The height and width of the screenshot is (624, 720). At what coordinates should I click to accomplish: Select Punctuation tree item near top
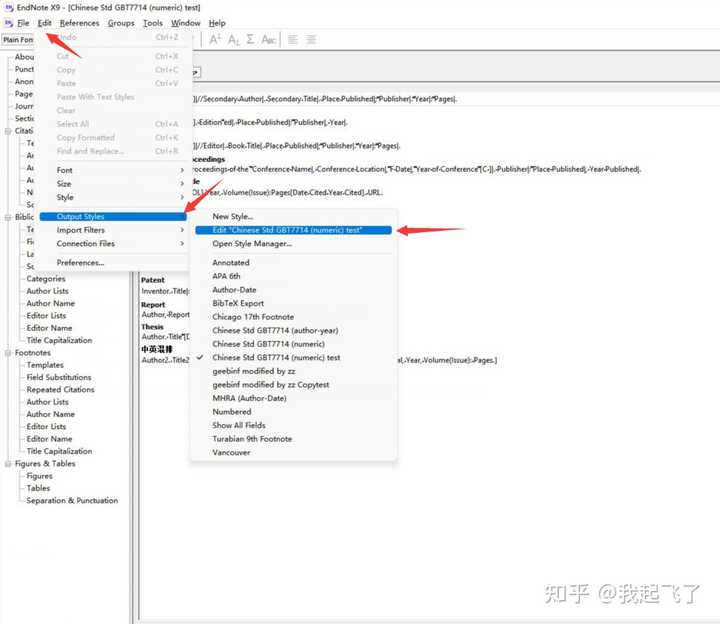(x=24, y=69)
